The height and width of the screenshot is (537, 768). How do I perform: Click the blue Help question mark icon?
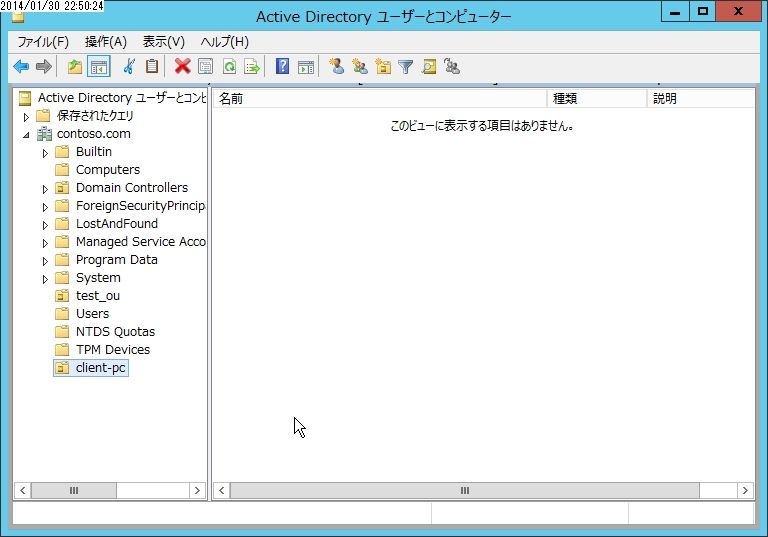tap(283, 66)
